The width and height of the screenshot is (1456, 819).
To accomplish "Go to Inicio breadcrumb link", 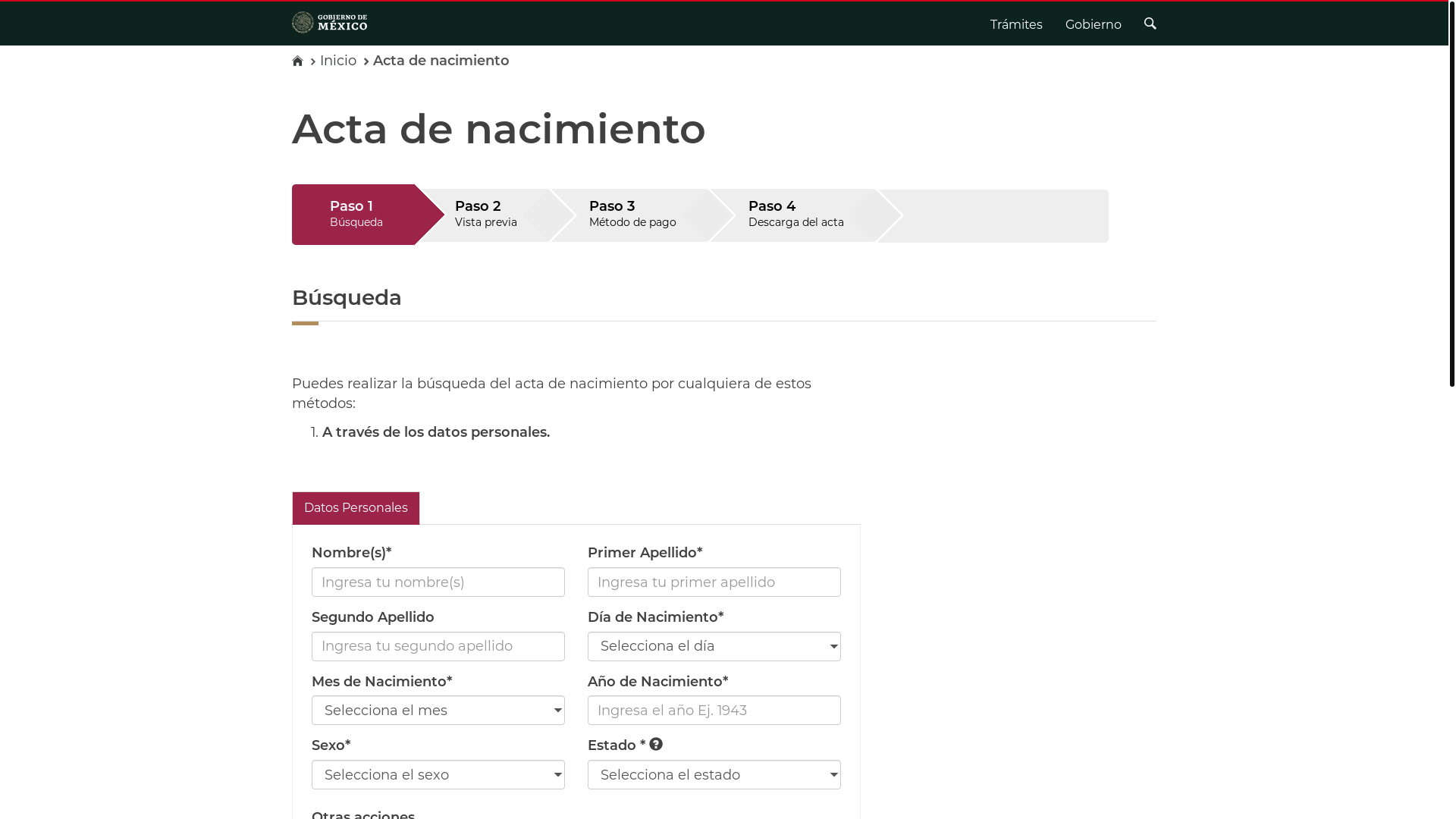I will click(x=338, y=61).
